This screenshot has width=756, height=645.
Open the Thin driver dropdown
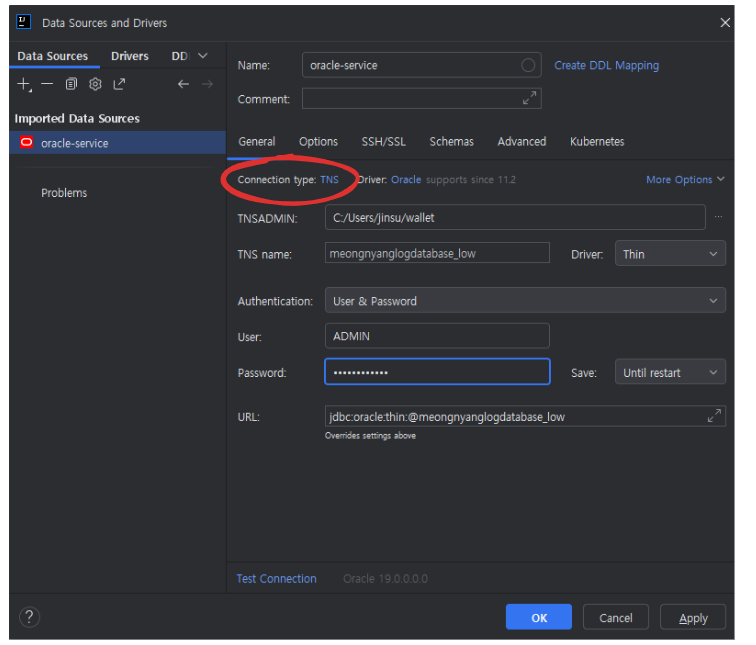(x=670, y=254)
